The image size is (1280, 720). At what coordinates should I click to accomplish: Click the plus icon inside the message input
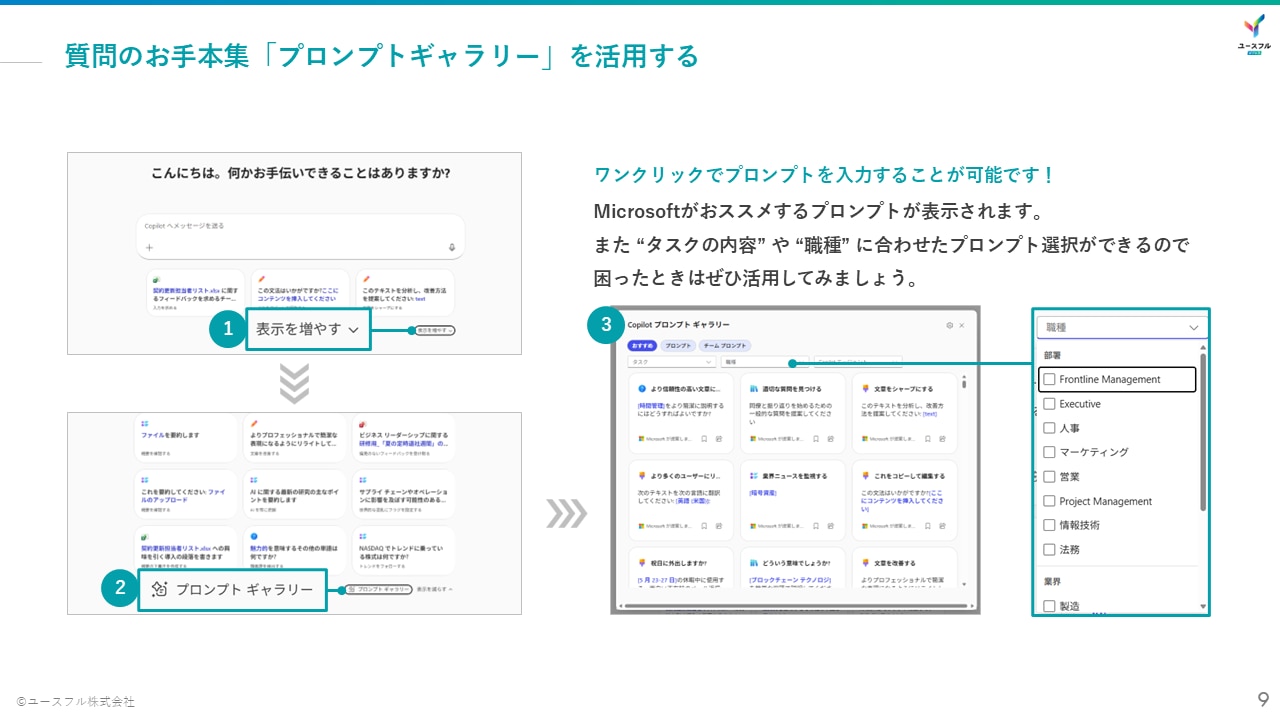point(149,247)
